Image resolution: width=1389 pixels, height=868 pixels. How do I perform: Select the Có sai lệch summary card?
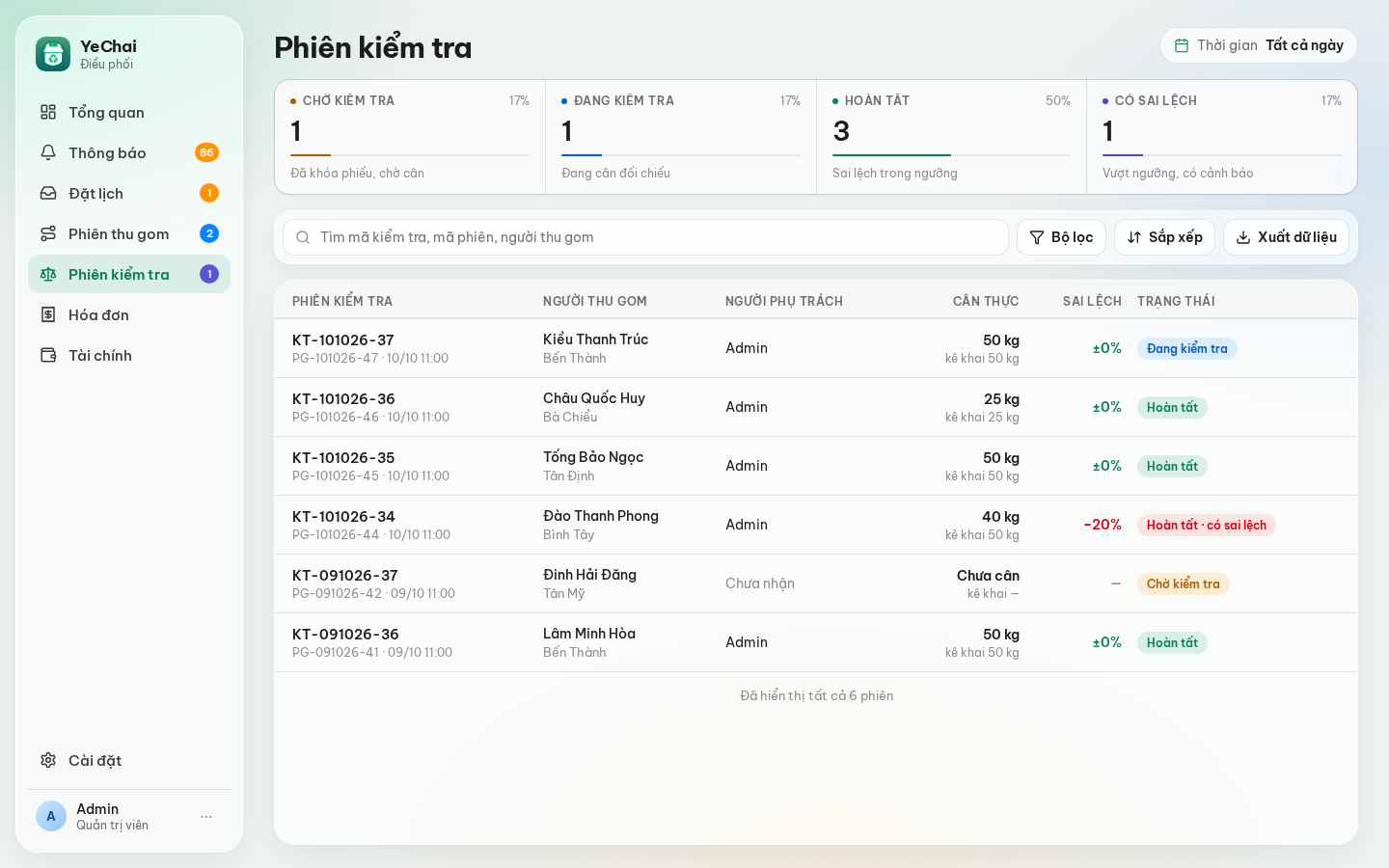point(1222,137)
